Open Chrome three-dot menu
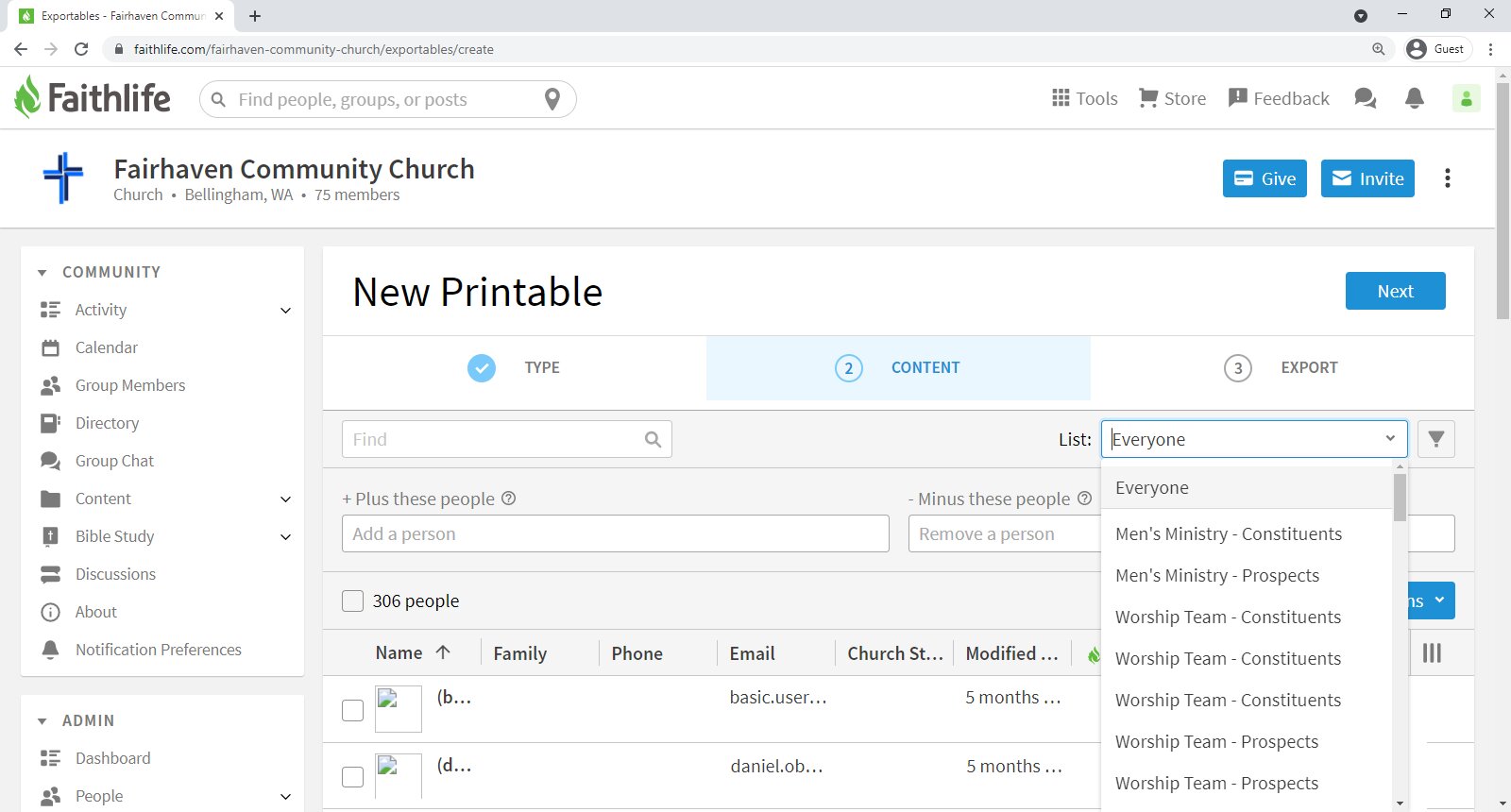Image resolution: width=1511 pixels, height=812 pixels. [1491, 49]
